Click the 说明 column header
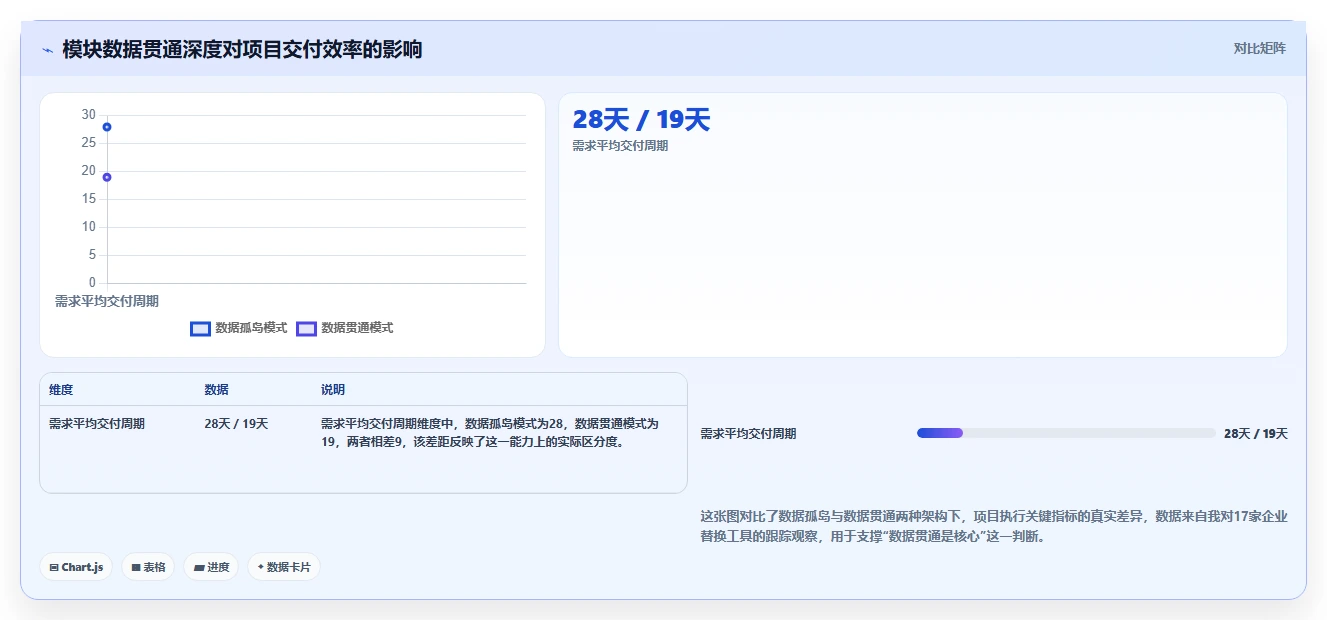The image size is (1327, 620). [333, 390]
